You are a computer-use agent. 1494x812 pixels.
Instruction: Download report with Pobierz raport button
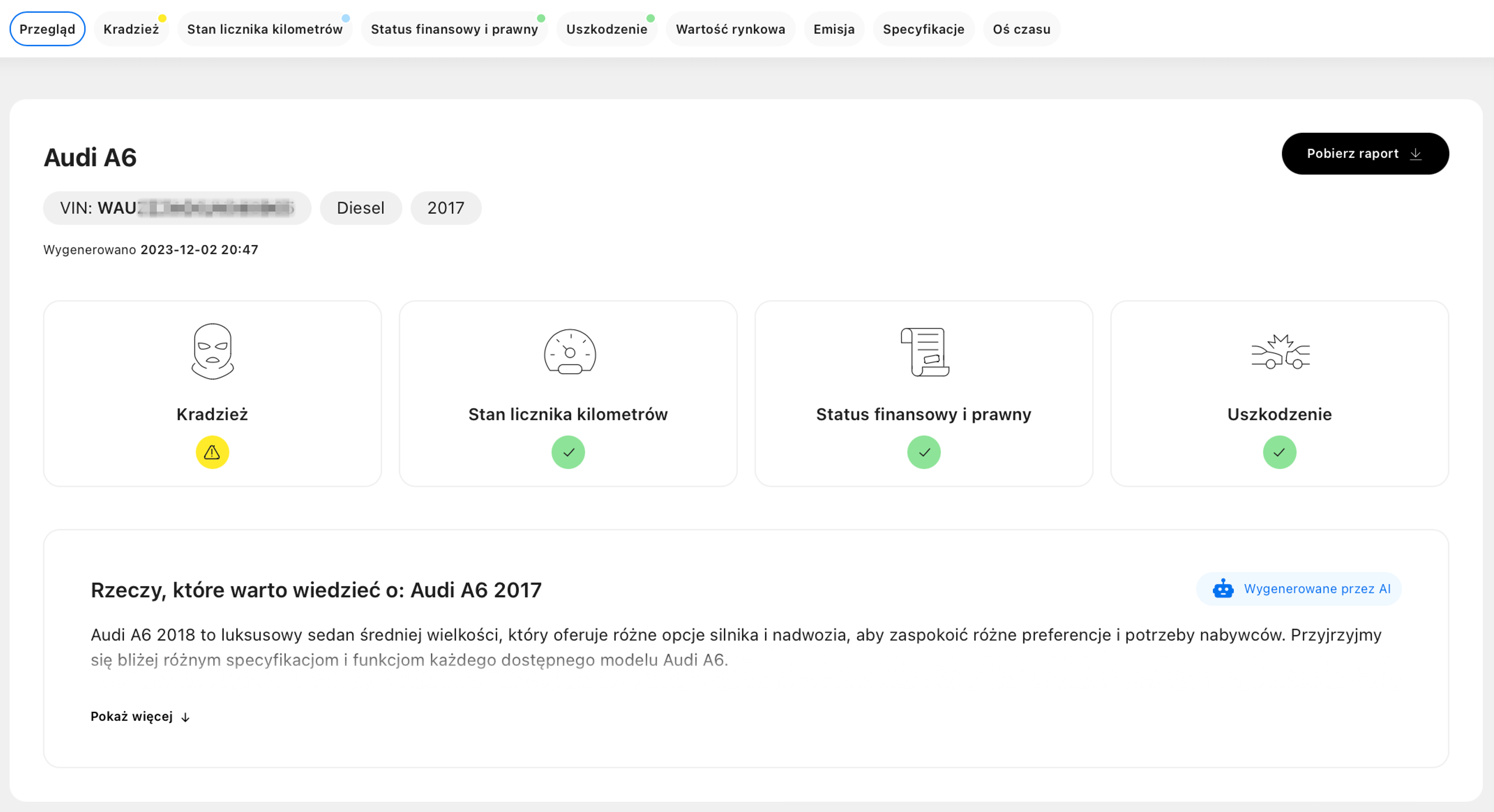(x=1365, y=154)
